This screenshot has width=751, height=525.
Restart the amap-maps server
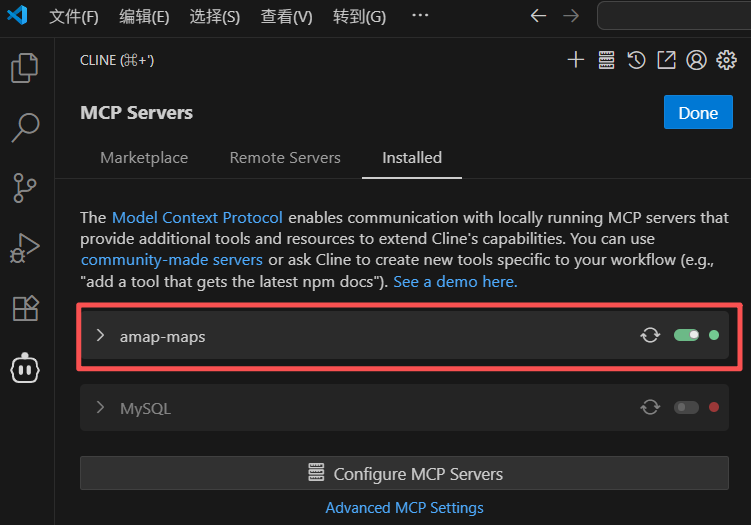[650, 336]
